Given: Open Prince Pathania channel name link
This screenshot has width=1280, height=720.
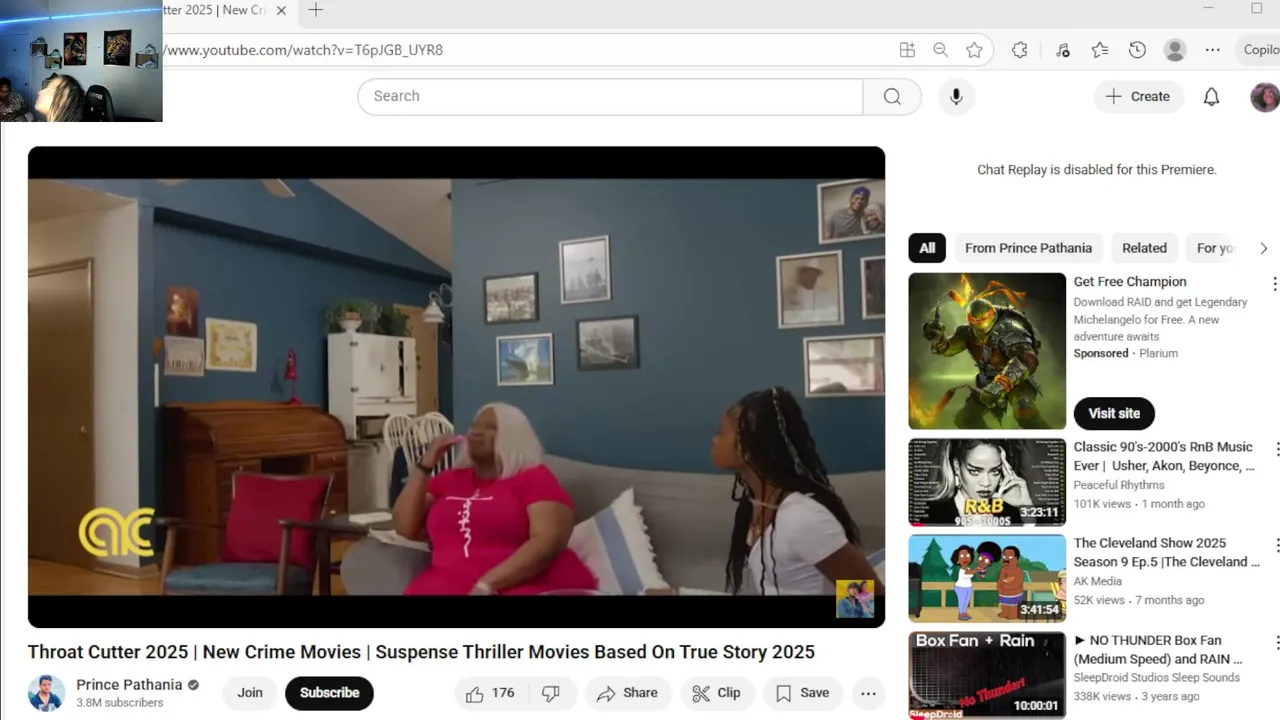Looking at the screenshot, I should coord(129,685).
